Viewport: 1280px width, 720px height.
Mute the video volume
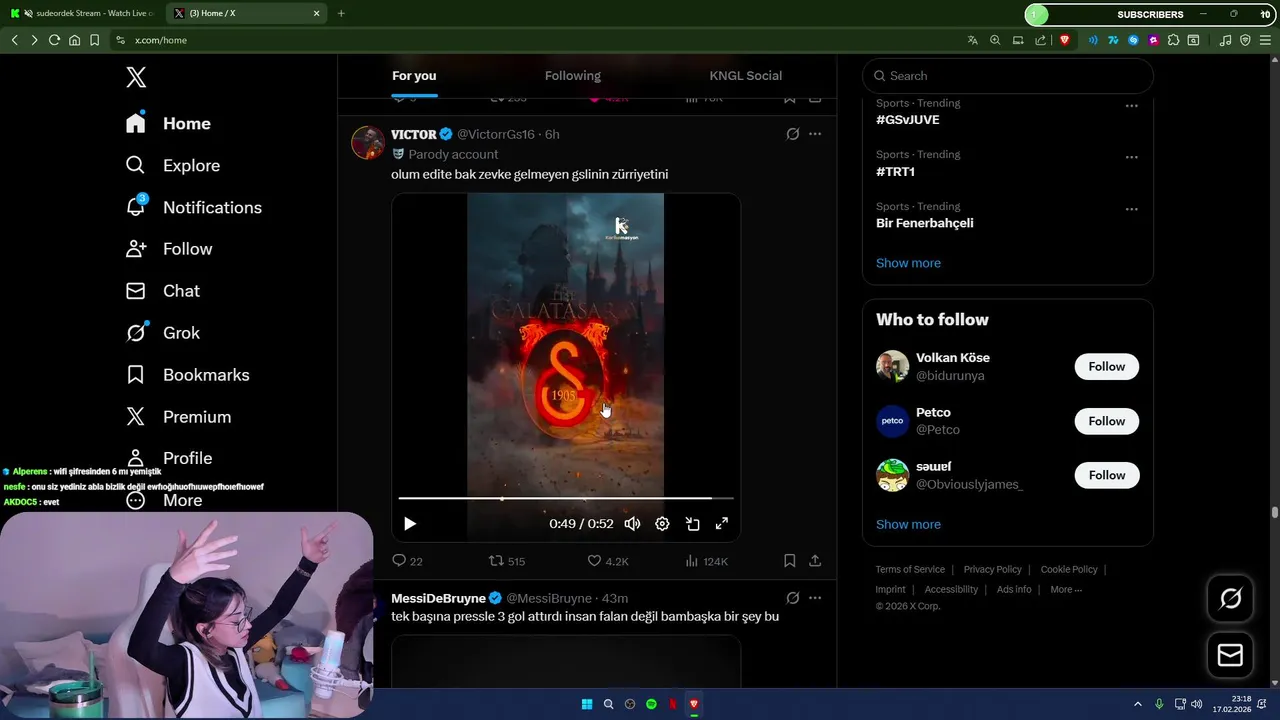[632, 524]
